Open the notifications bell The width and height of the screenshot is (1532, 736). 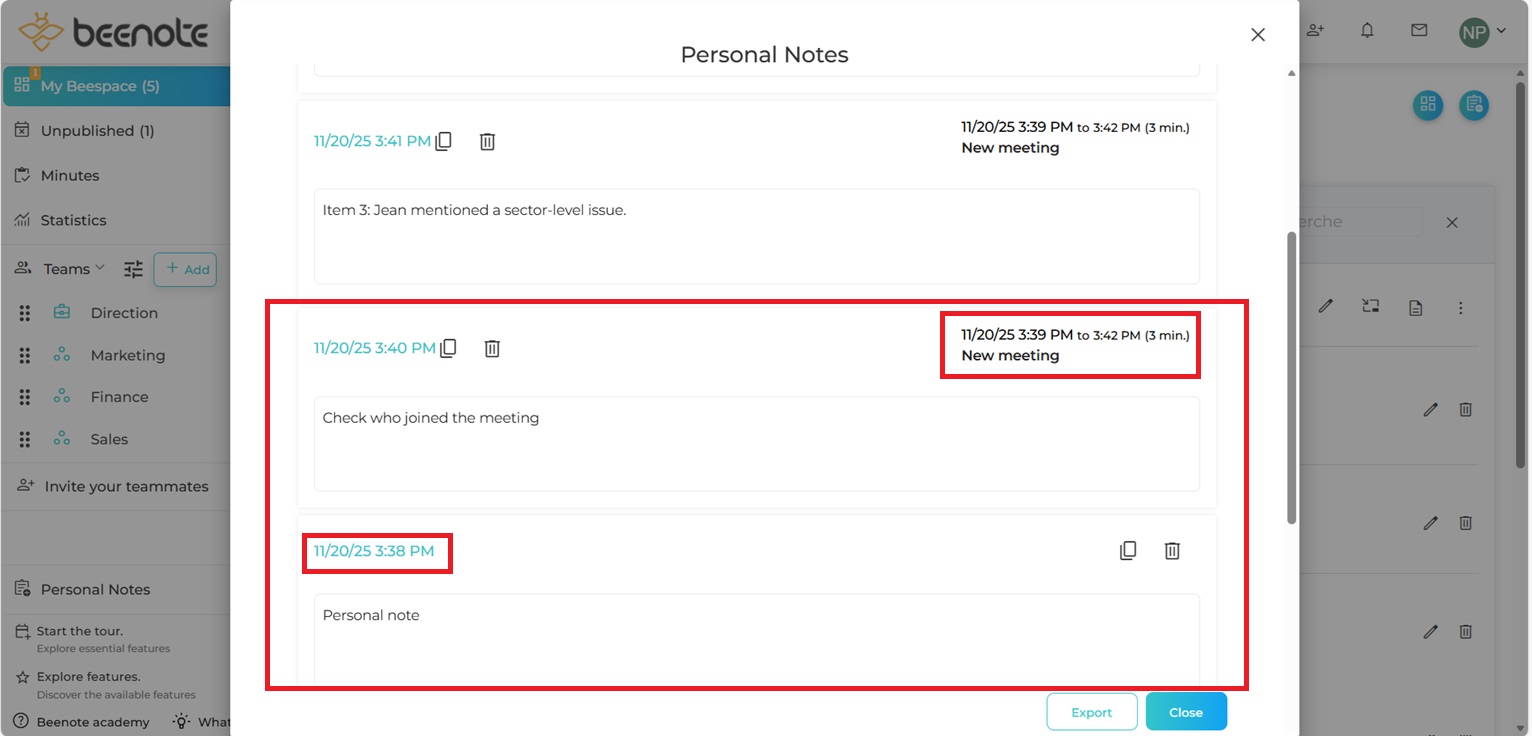(1367, 31)
